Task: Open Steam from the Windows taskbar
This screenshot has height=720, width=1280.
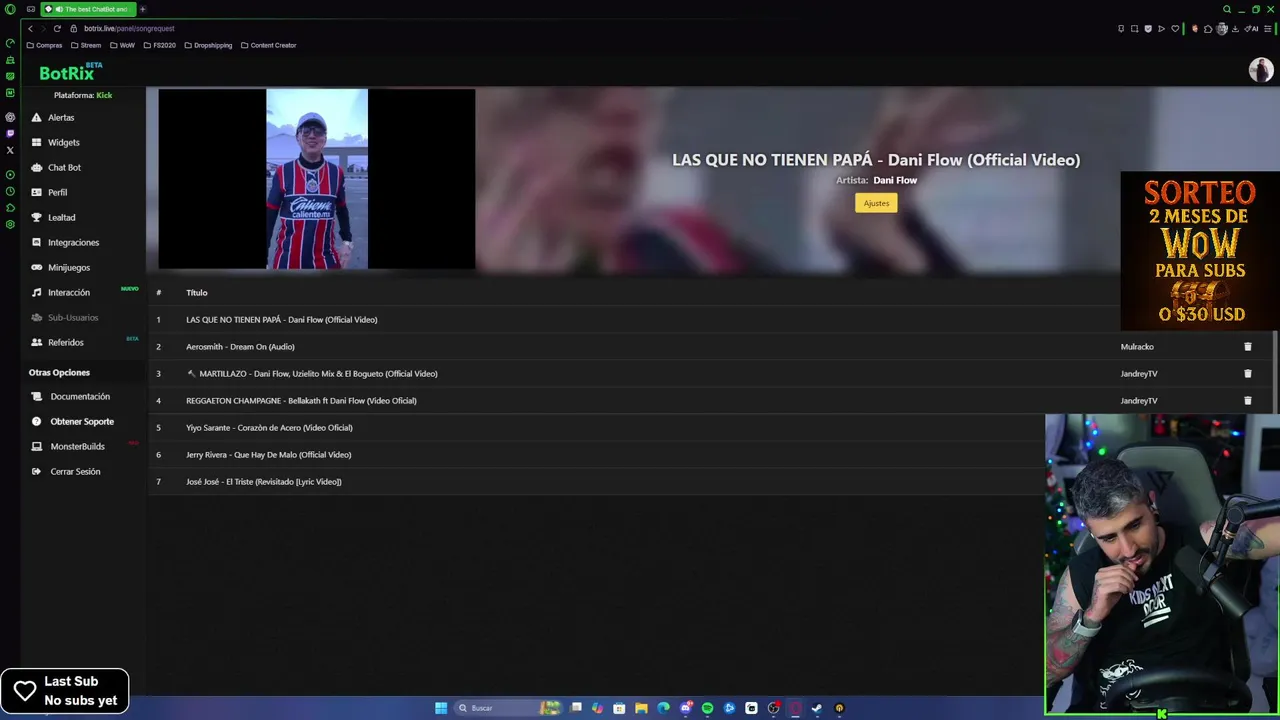Action: tap(817, 708)
